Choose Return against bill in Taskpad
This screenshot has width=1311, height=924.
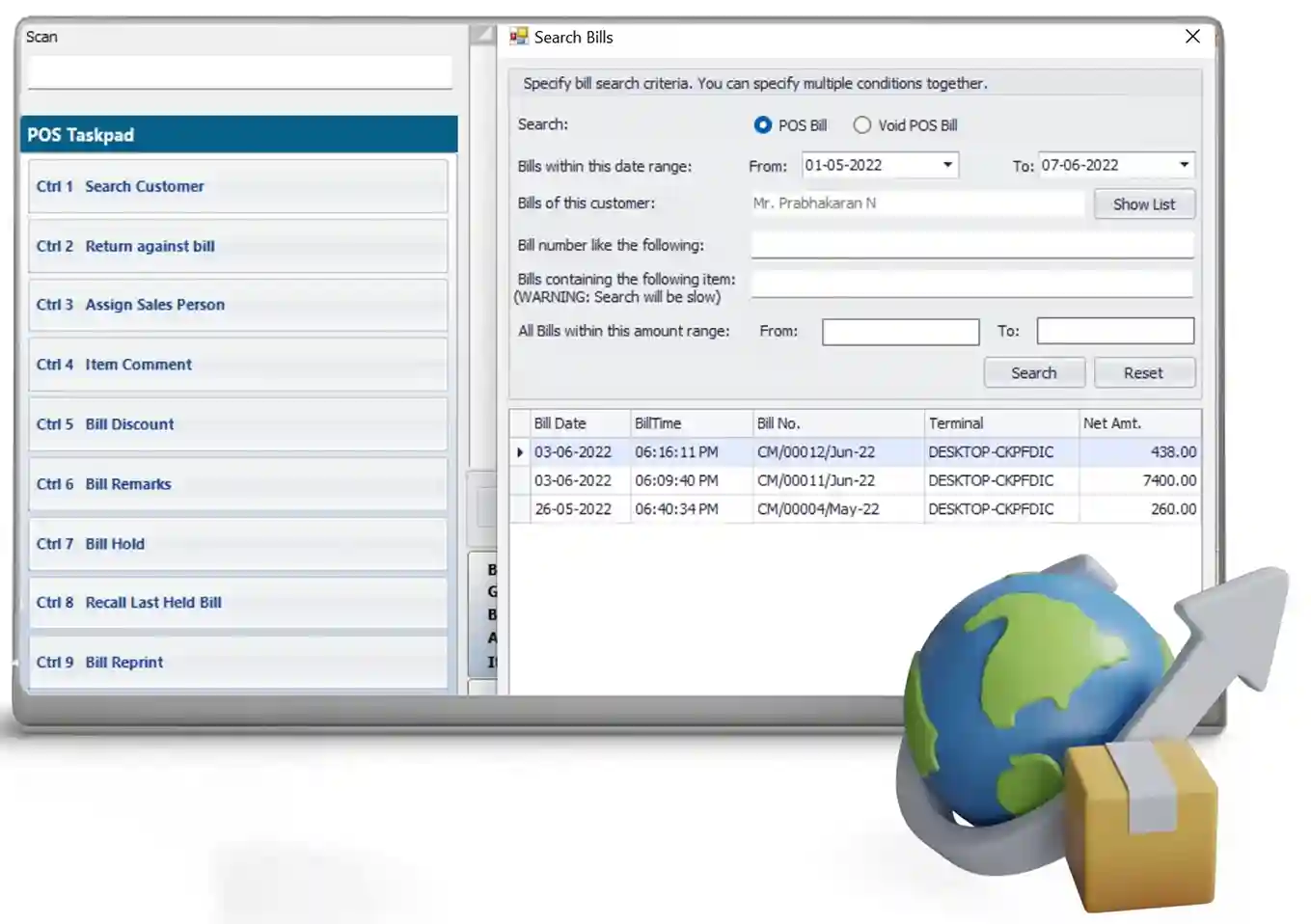tap(238, 246)
